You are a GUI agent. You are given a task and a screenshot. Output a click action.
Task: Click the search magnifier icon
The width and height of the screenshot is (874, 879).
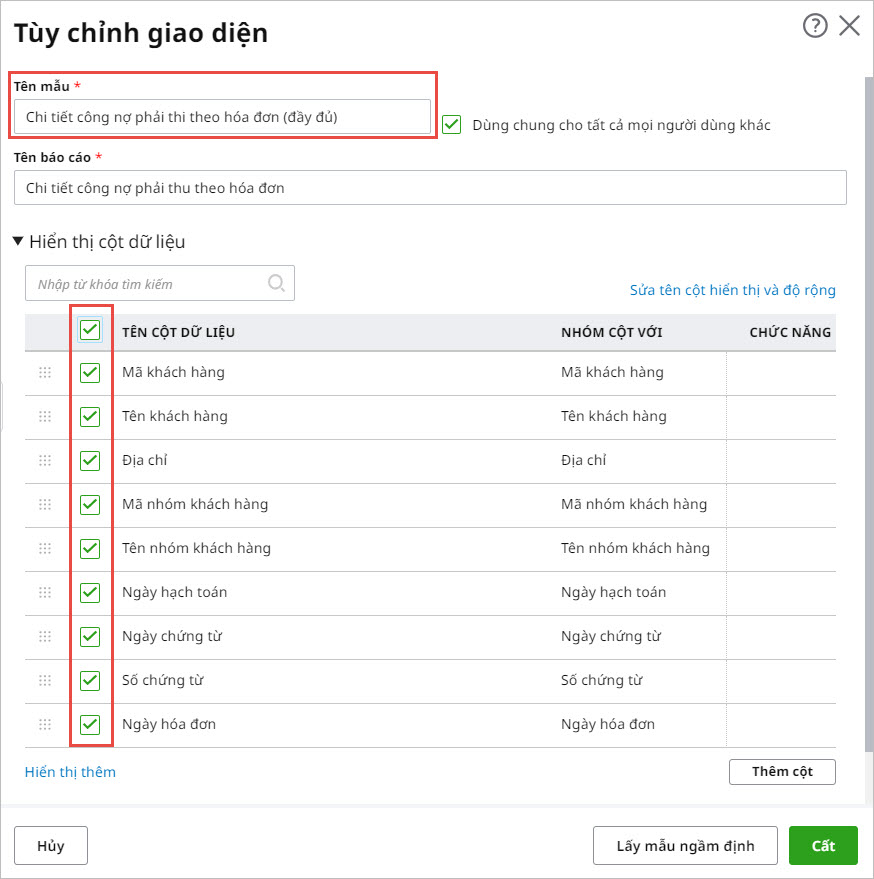tap(277, 283)
